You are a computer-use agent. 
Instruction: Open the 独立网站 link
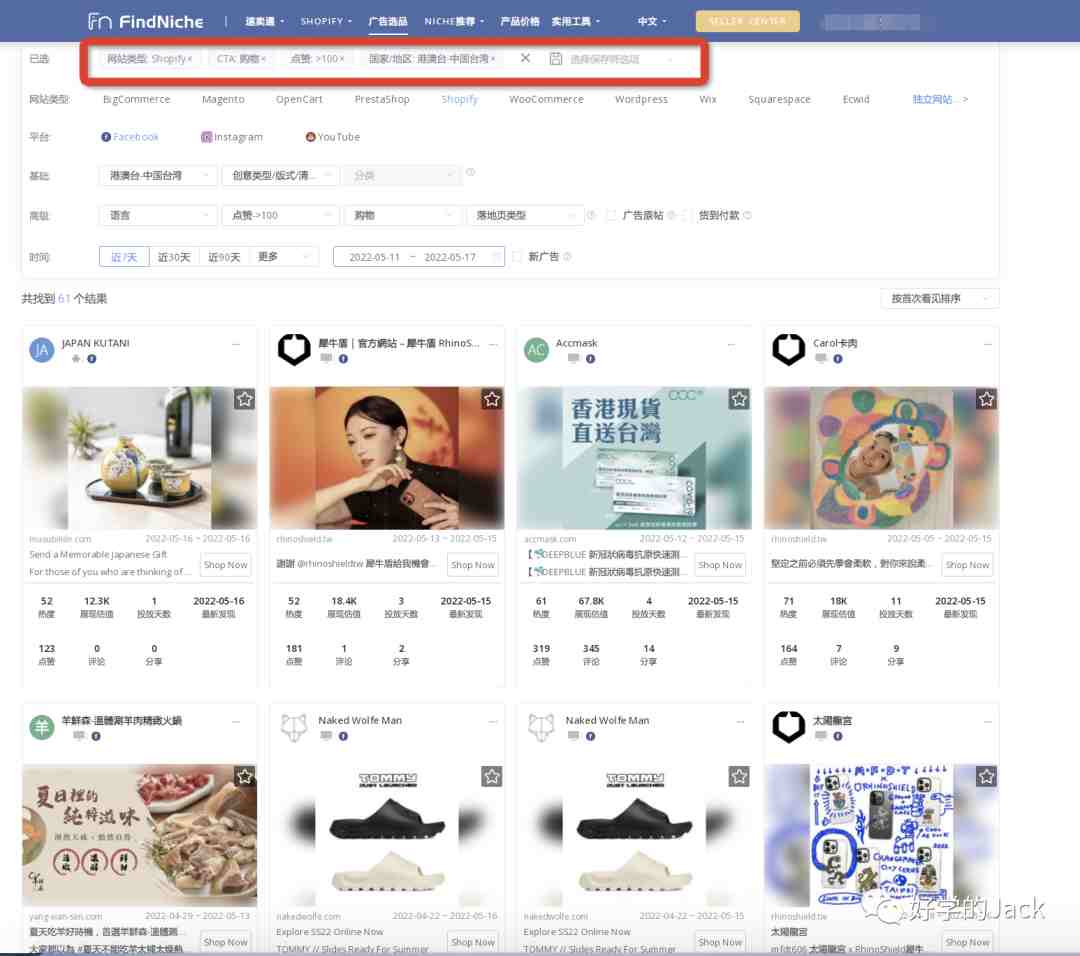click(939, 99)
